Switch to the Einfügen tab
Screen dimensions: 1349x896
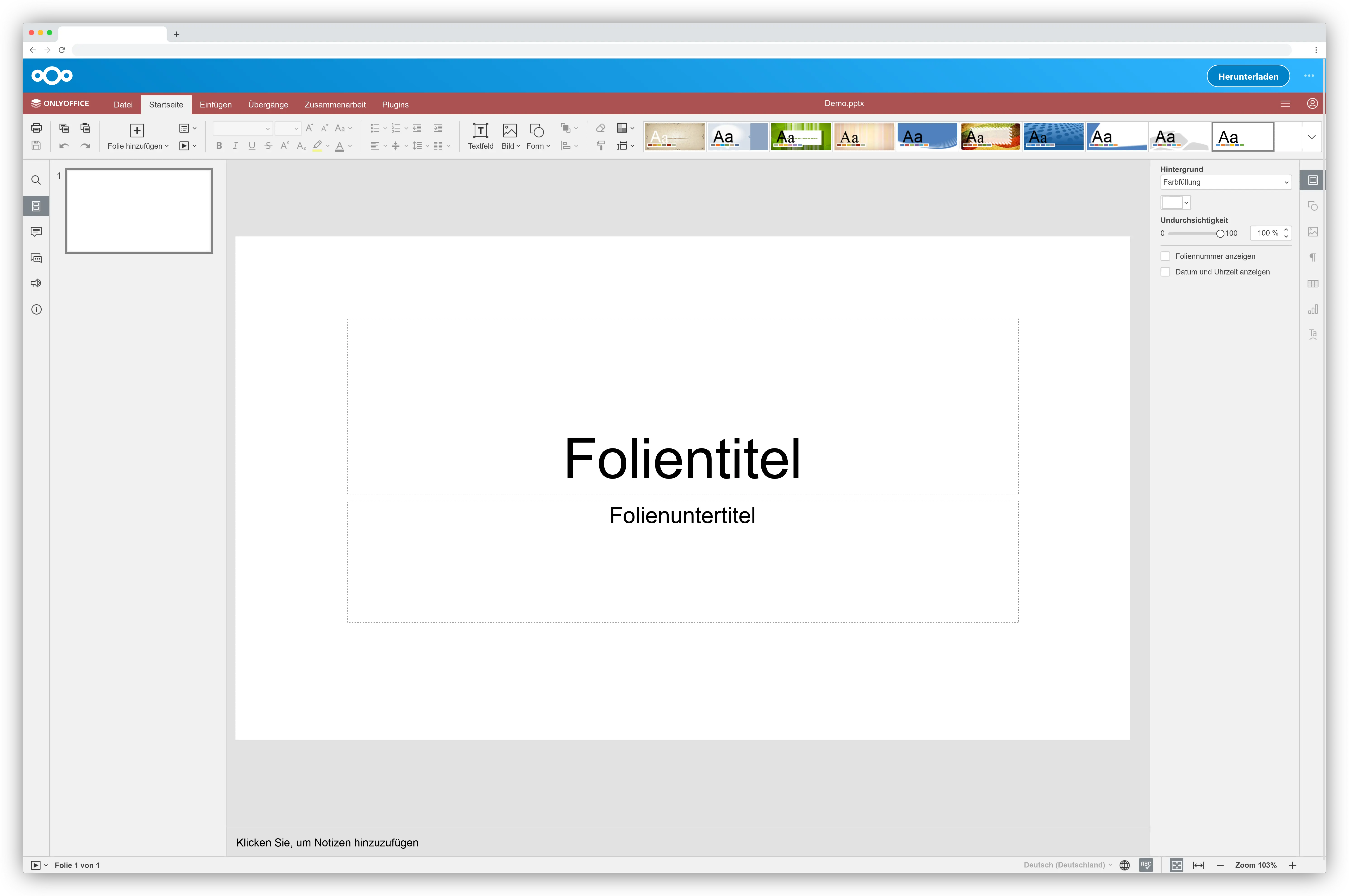click(215, 105)
